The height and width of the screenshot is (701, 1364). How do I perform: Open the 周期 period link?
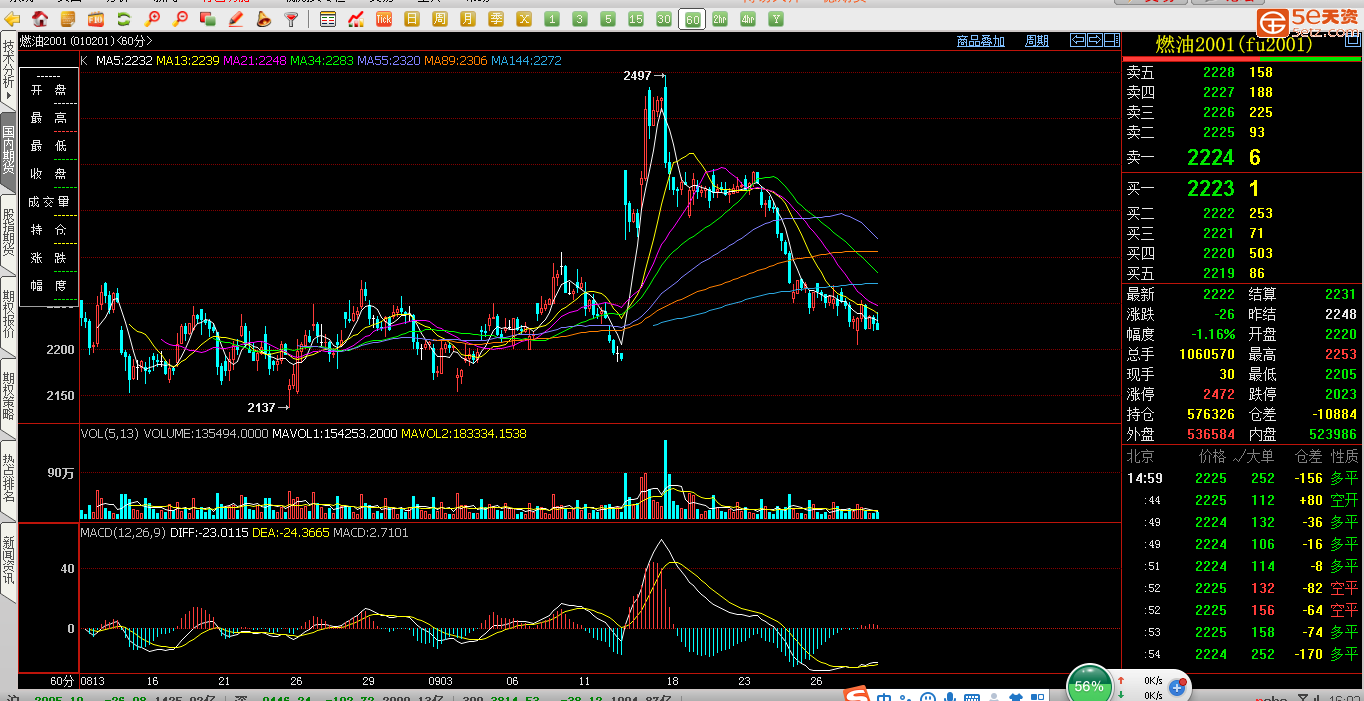coord(1037,41)
